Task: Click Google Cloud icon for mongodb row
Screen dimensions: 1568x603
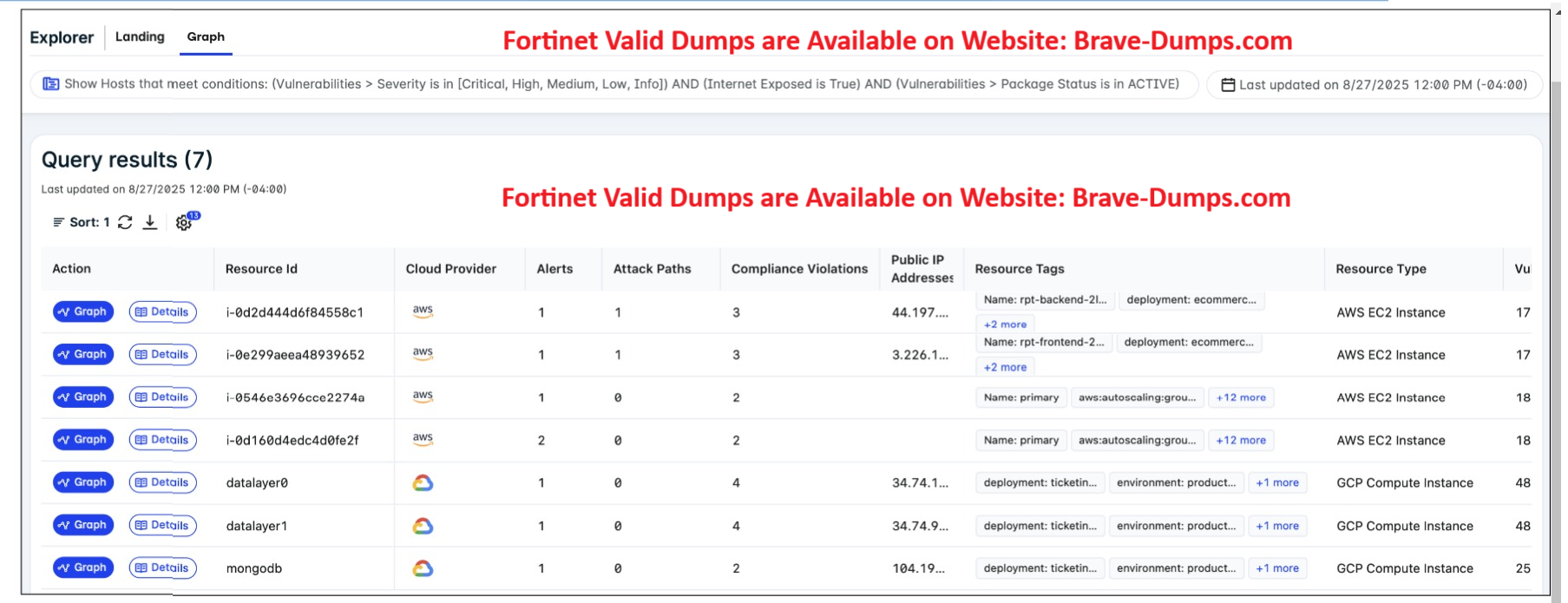Action: click(423, 568)
